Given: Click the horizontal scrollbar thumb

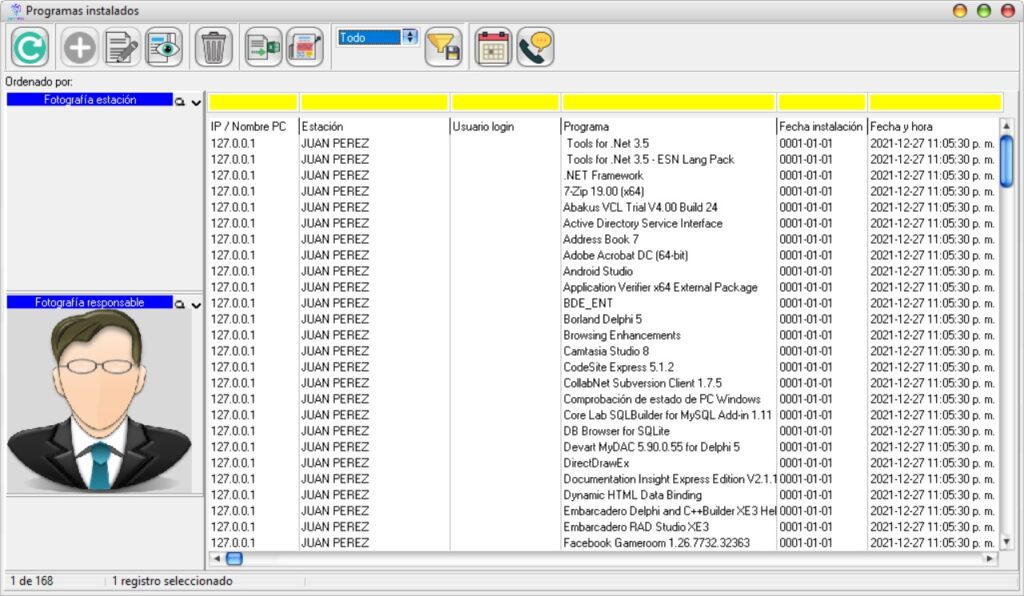Looking at the screenshot, I should pos(234,559).
